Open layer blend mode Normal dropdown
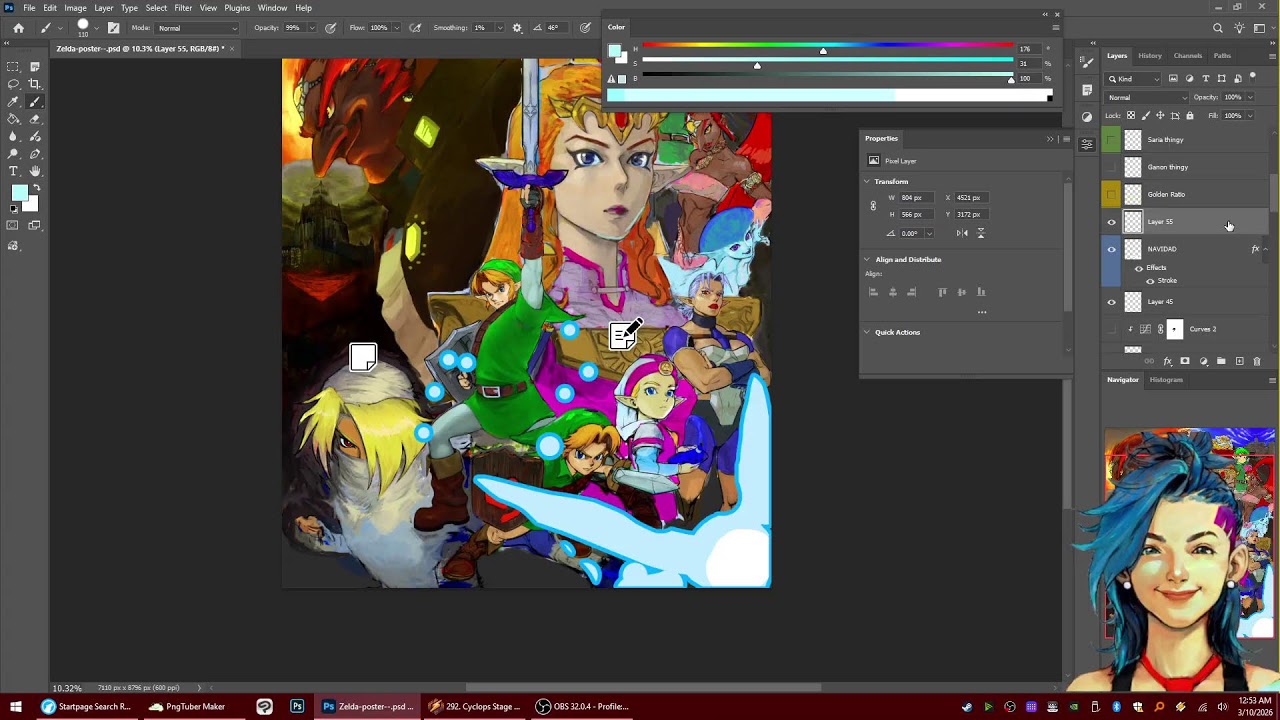The height and width of the screenshot is (720, 1280). click(1147, 98)
